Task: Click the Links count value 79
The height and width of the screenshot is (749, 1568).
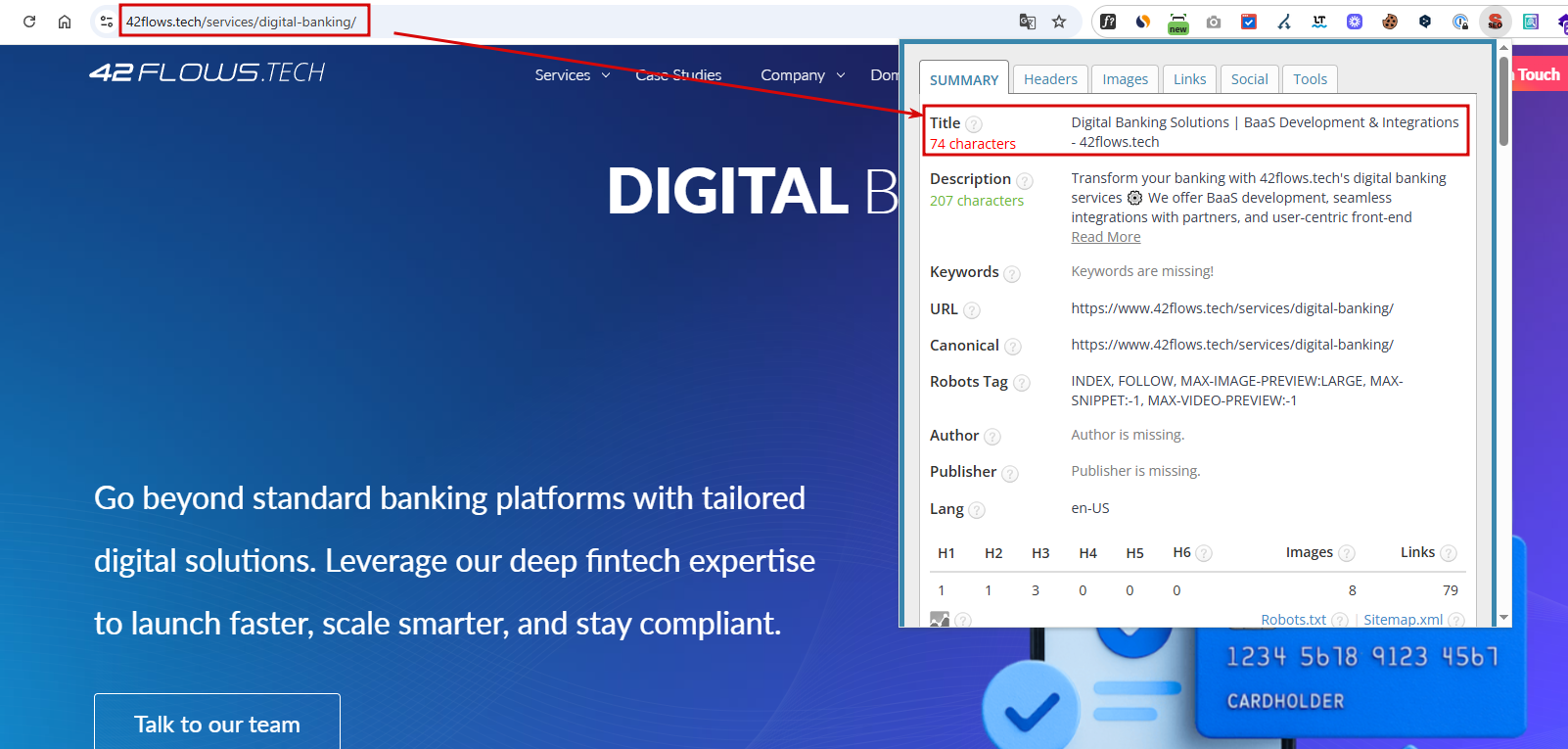Action: point(1451,590)
